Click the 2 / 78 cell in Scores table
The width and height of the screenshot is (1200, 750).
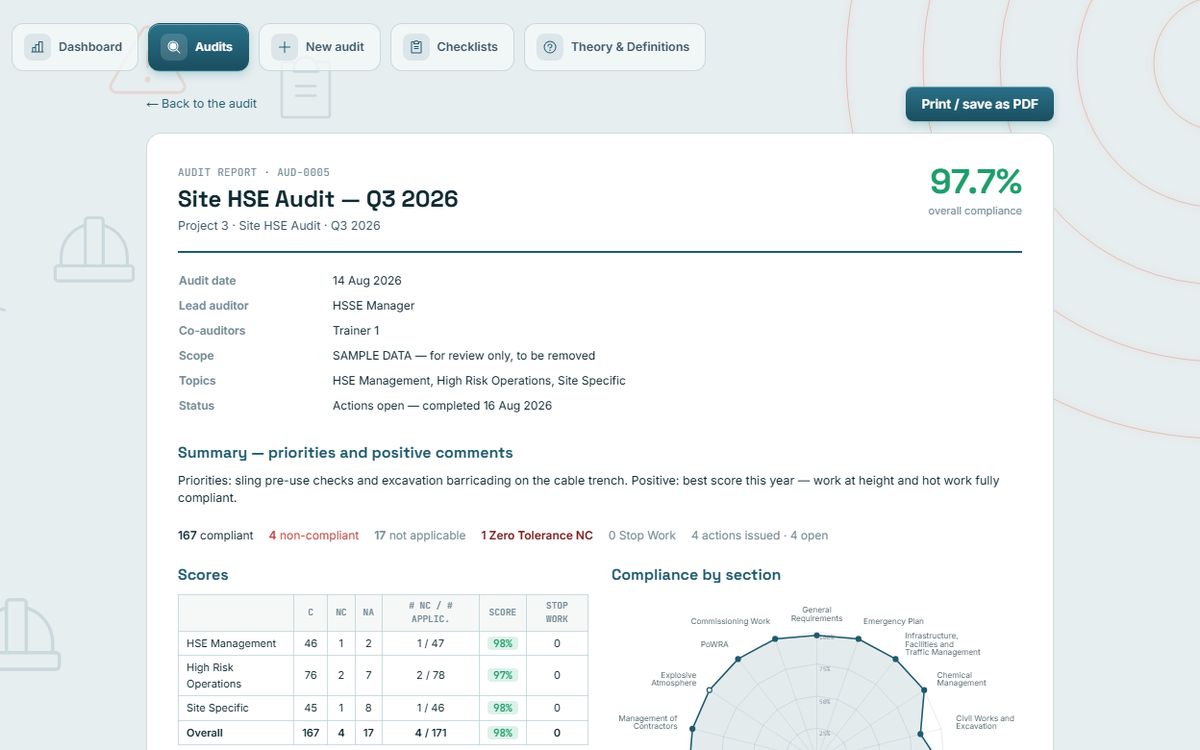pyautogui.click(x=432, y=676)
